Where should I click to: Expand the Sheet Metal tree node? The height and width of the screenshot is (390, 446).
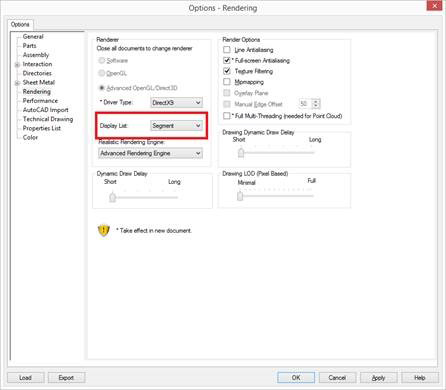17,83
